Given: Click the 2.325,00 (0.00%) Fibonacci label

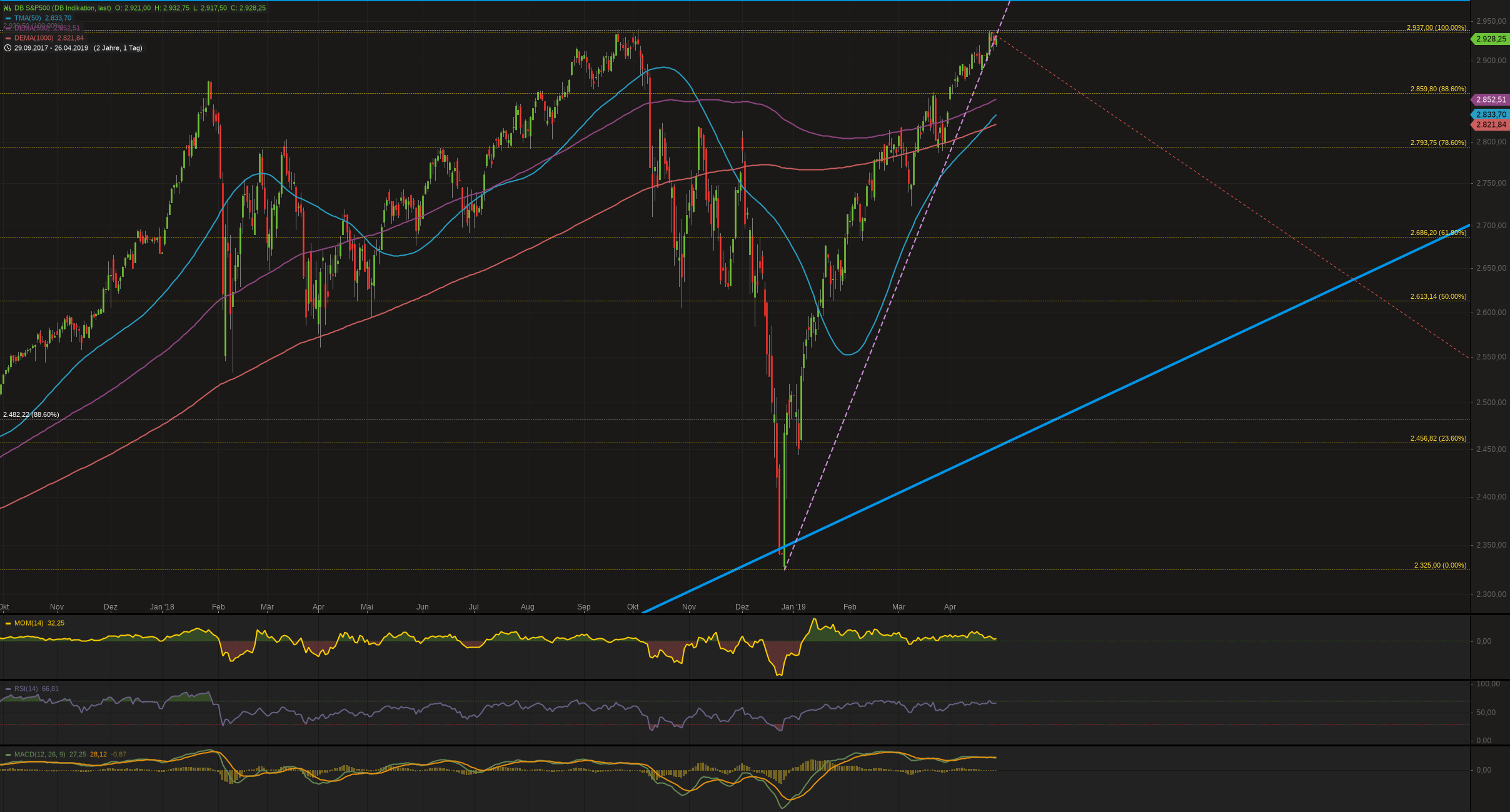Looking at the screenshot, I should pos(1439,565).
